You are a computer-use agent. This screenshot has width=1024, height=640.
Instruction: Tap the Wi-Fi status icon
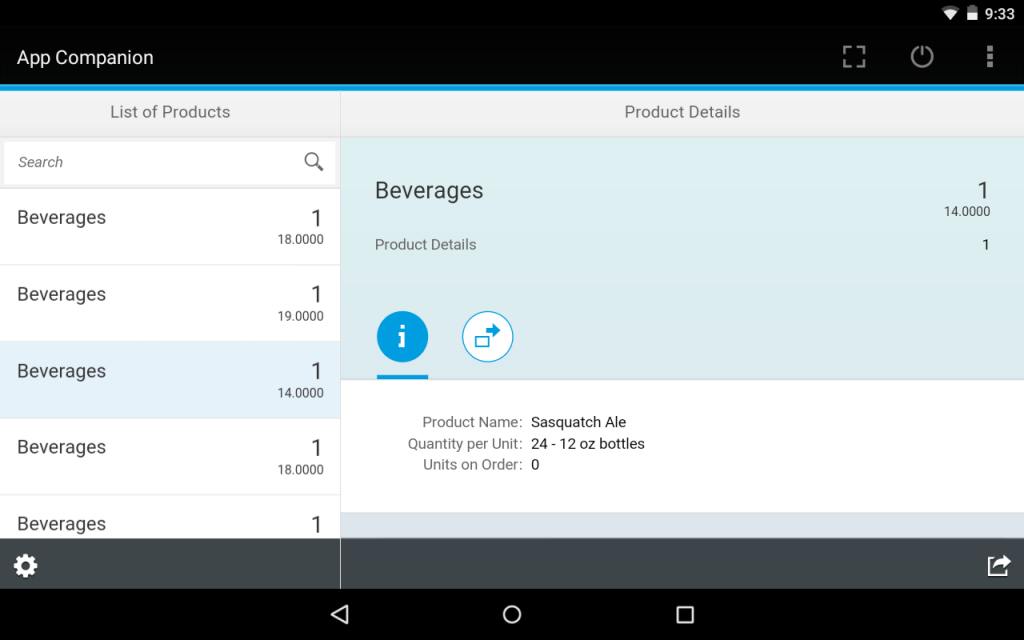point(950,13)
